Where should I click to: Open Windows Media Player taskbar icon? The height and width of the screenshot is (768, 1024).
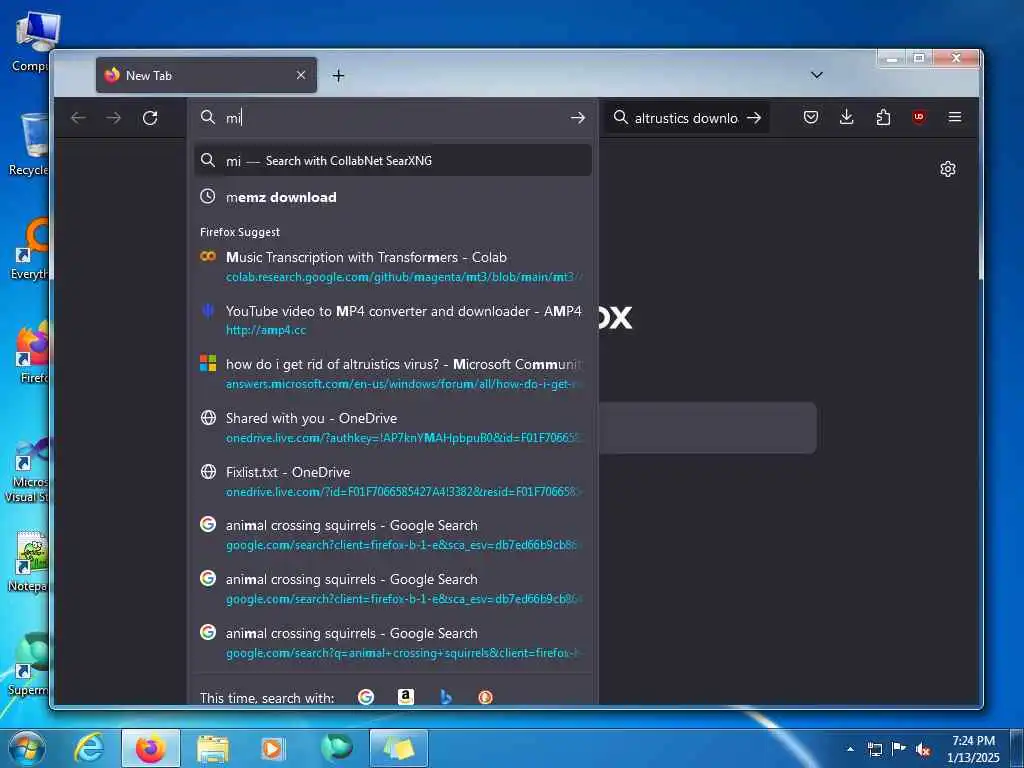(272, 748)
